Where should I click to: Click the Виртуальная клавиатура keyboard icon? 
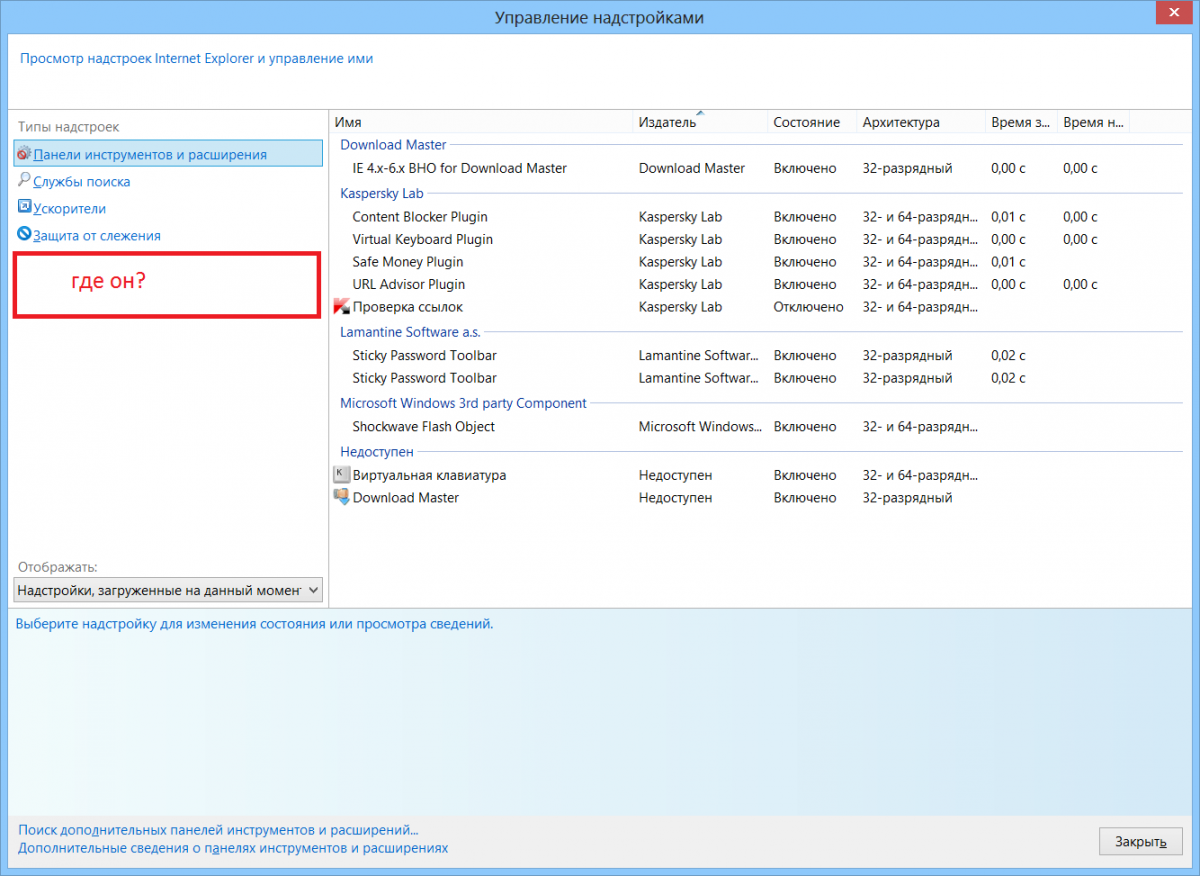341,475
